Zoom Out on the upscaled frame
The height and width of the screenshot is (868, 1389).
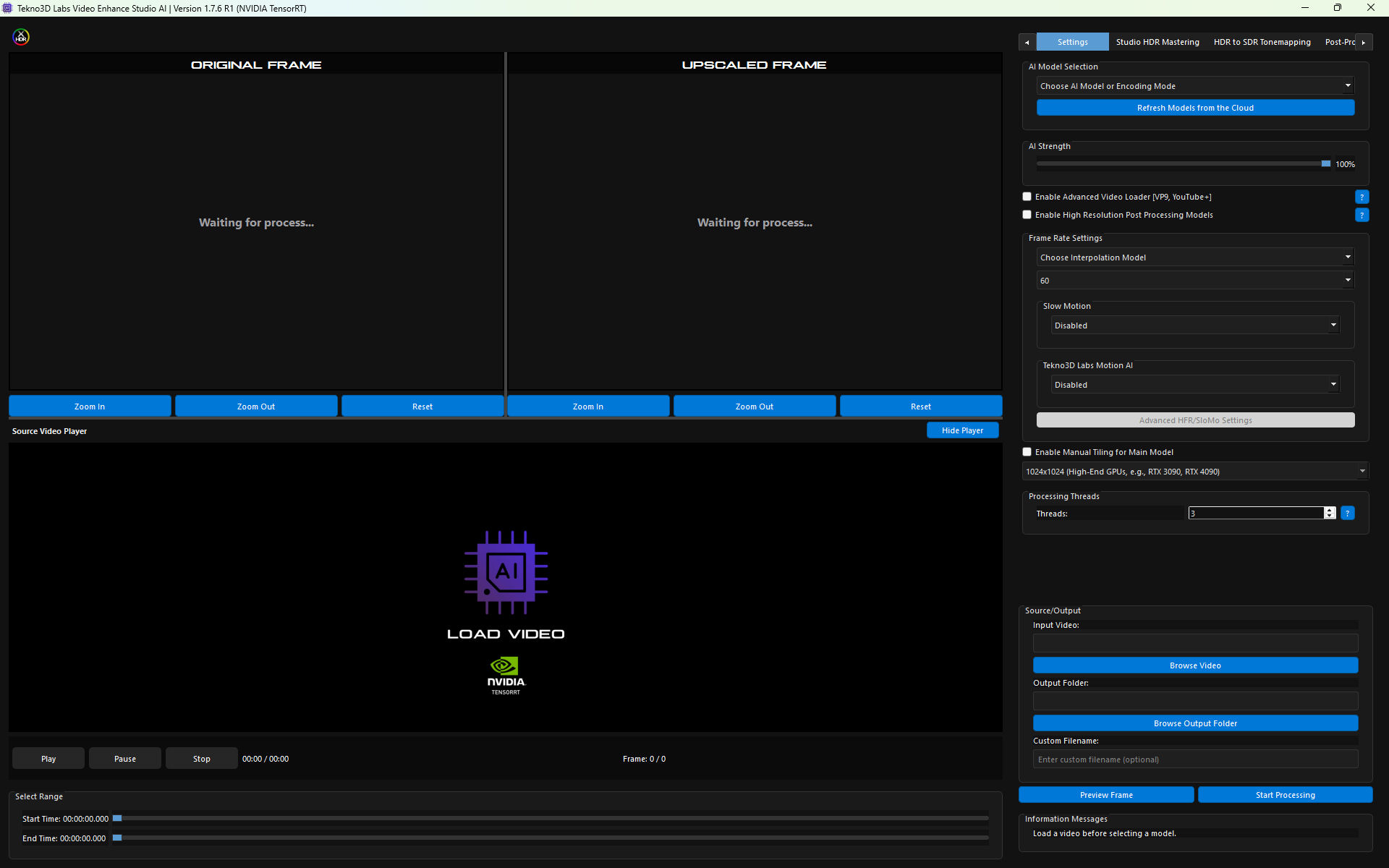click(755, 407)
